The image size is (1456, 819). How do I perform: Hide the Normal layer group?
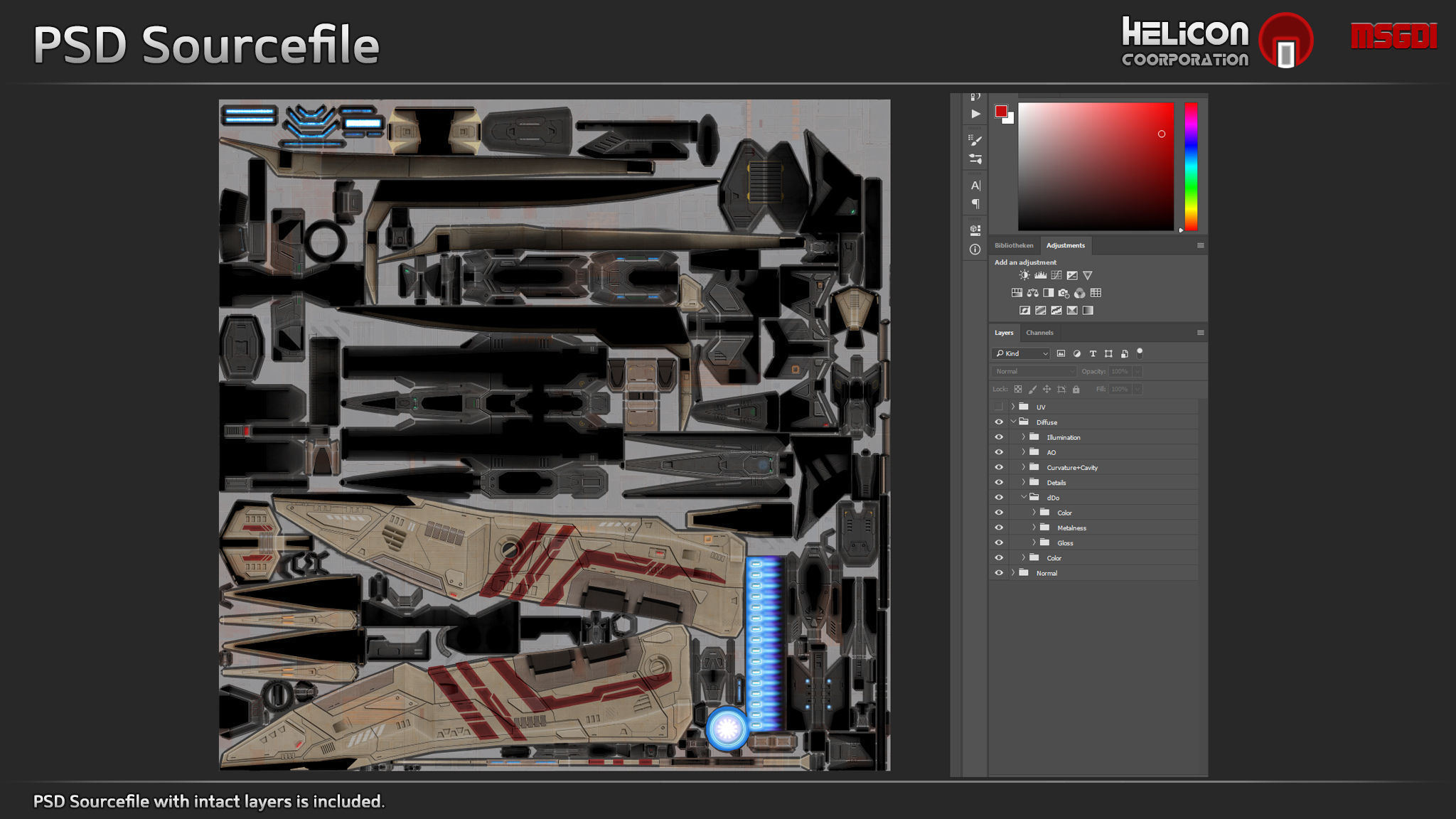[999, 573]
